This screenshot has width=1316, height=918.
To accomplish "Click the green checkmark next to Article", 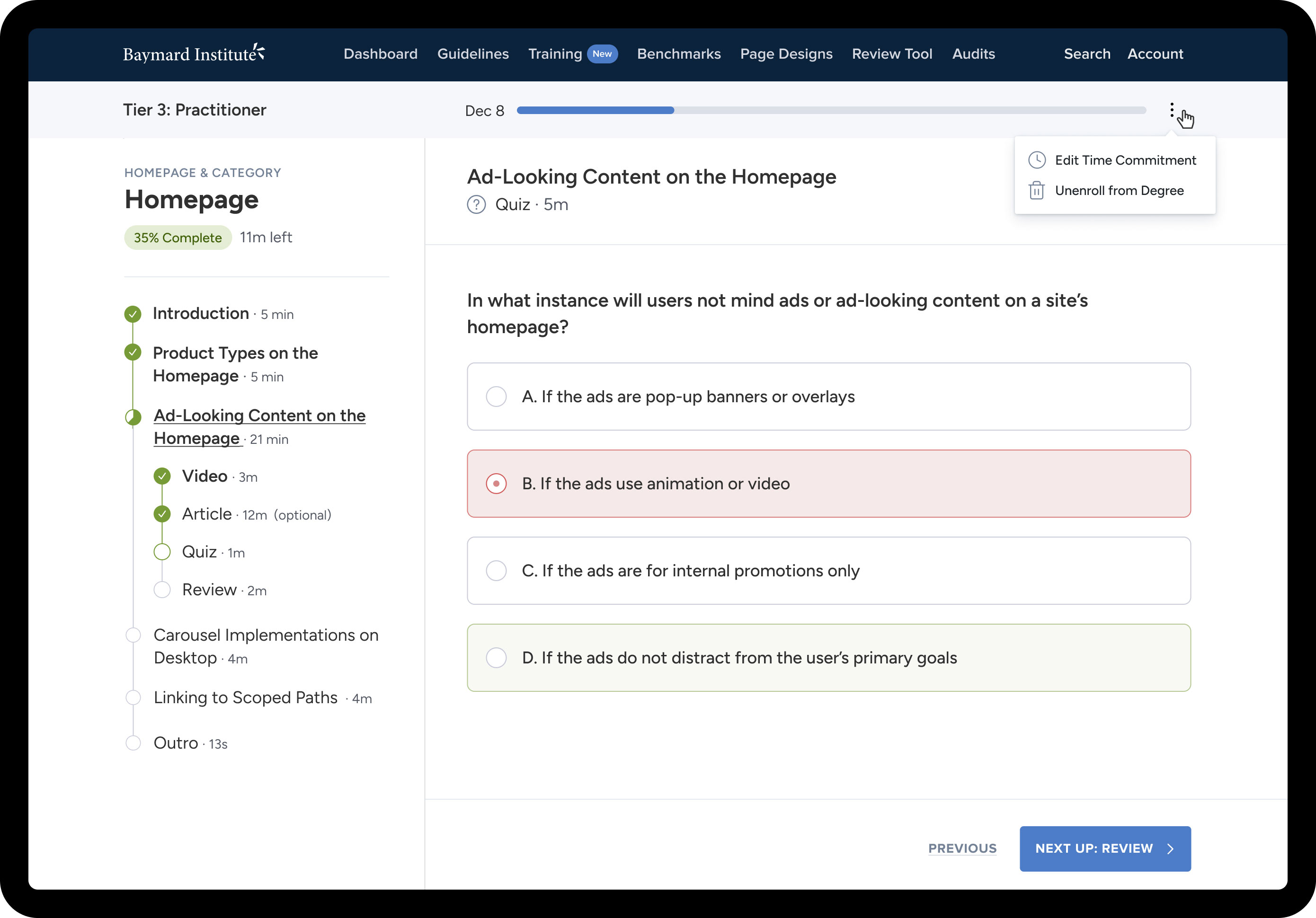I will coord(162,514).
